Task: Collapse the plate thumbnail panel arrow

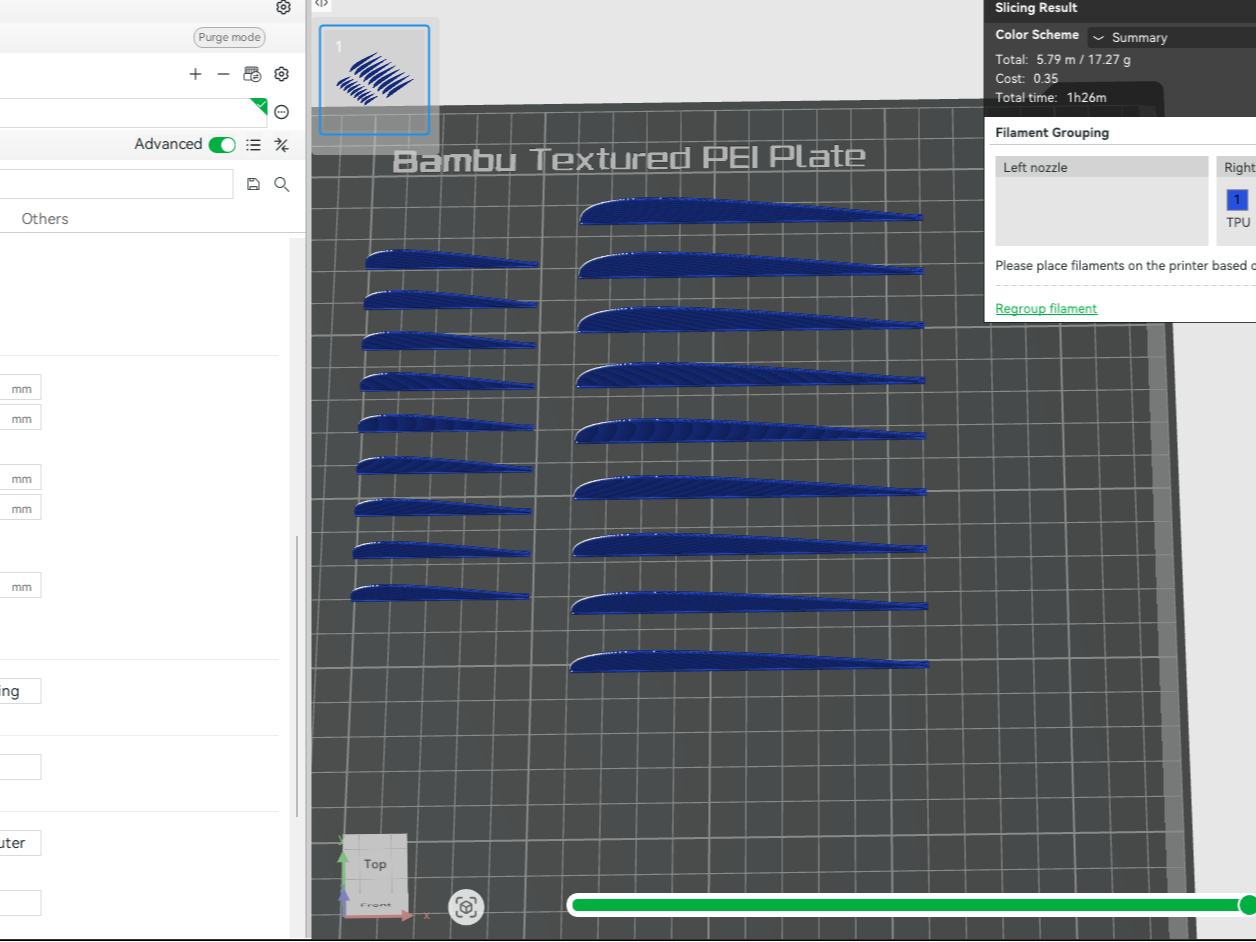Action: click(x=321, y=4)
